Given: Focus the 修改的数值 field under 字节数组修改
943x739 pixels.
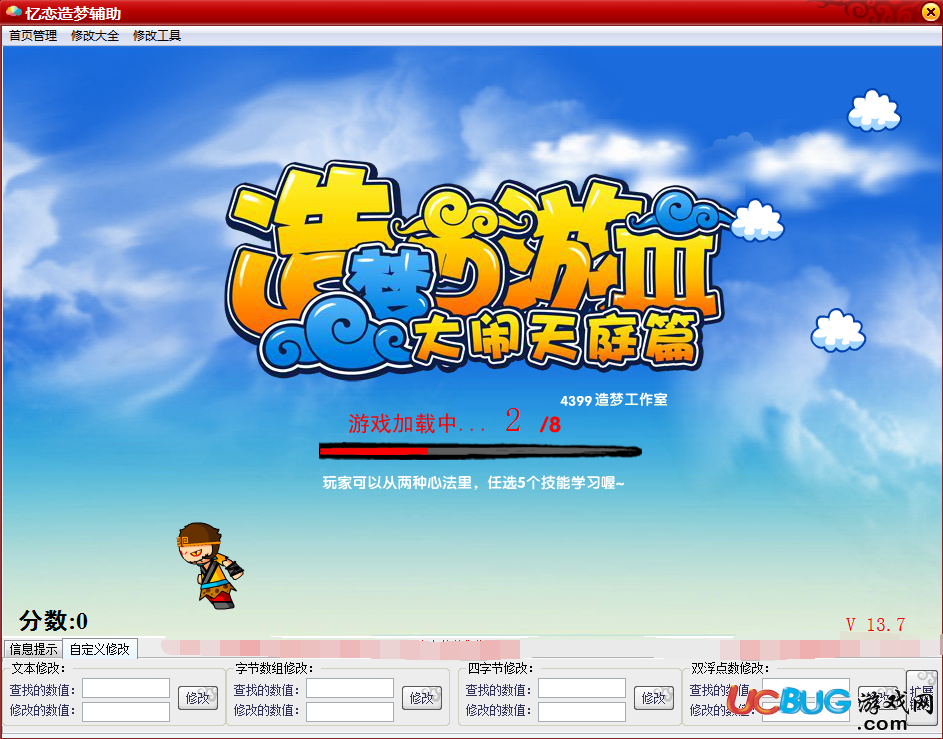Looking at the screenshot, I should coord(350,711).
